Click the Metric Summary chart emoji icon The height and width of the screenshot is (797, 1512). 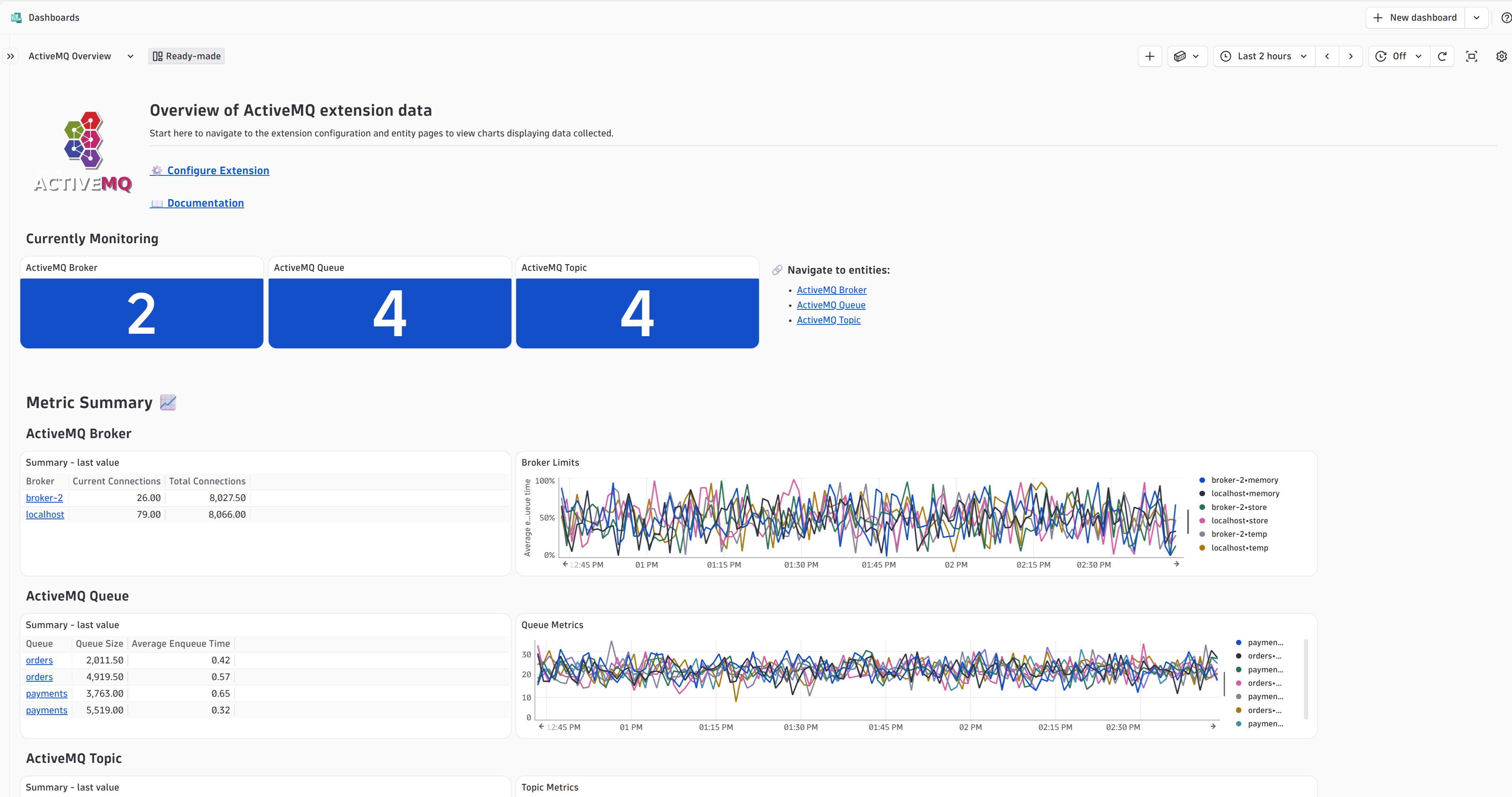coord(168,402)
